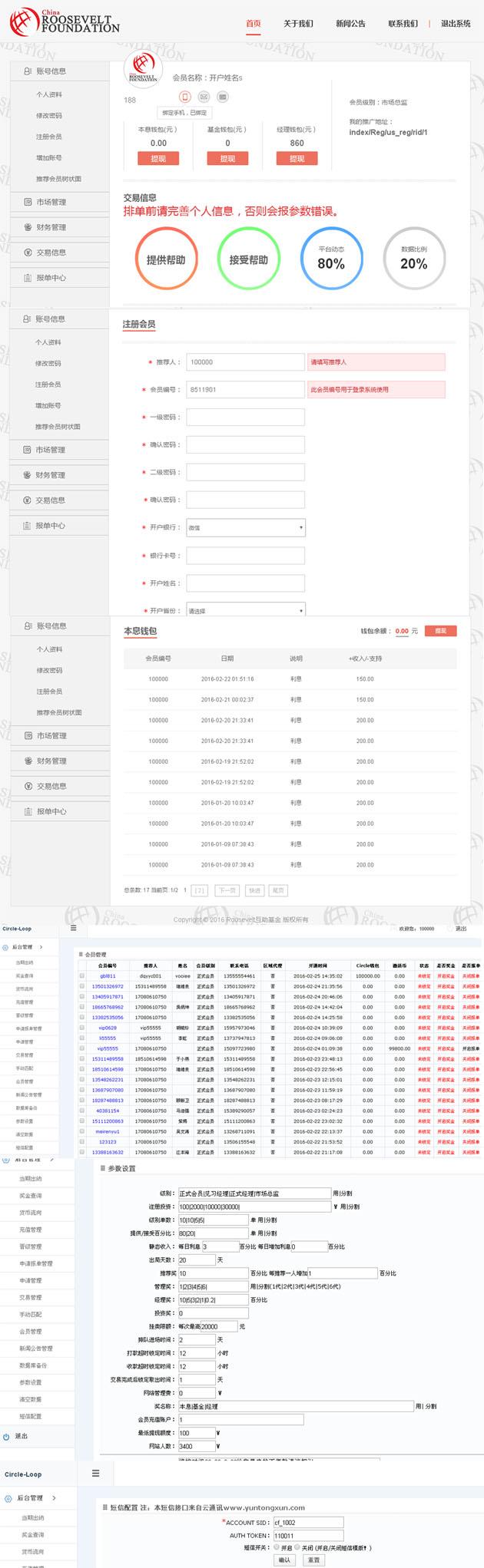The width and height of the screenshot is (484, 1568).
Task: Open 关于我们 in the top navigation
Action: click(x=298, y=24)
